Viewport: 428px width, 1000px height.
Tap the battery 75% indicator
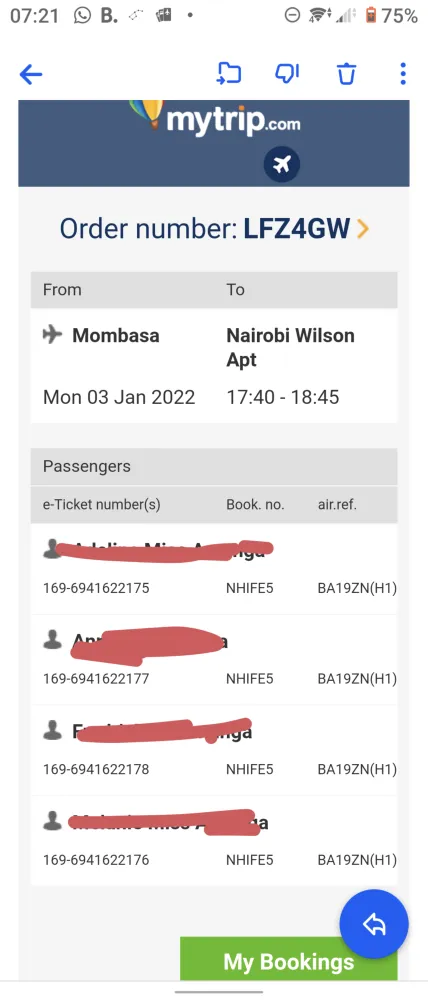391,15
